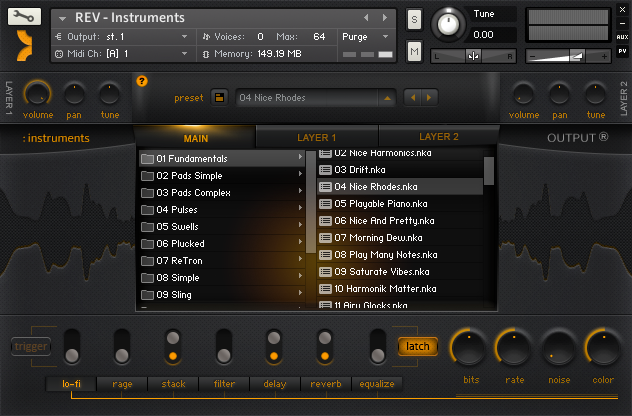This screenshot has width=632, height=416.
Task: Click Layer 2 pan knob
Action: pos(559,94)
